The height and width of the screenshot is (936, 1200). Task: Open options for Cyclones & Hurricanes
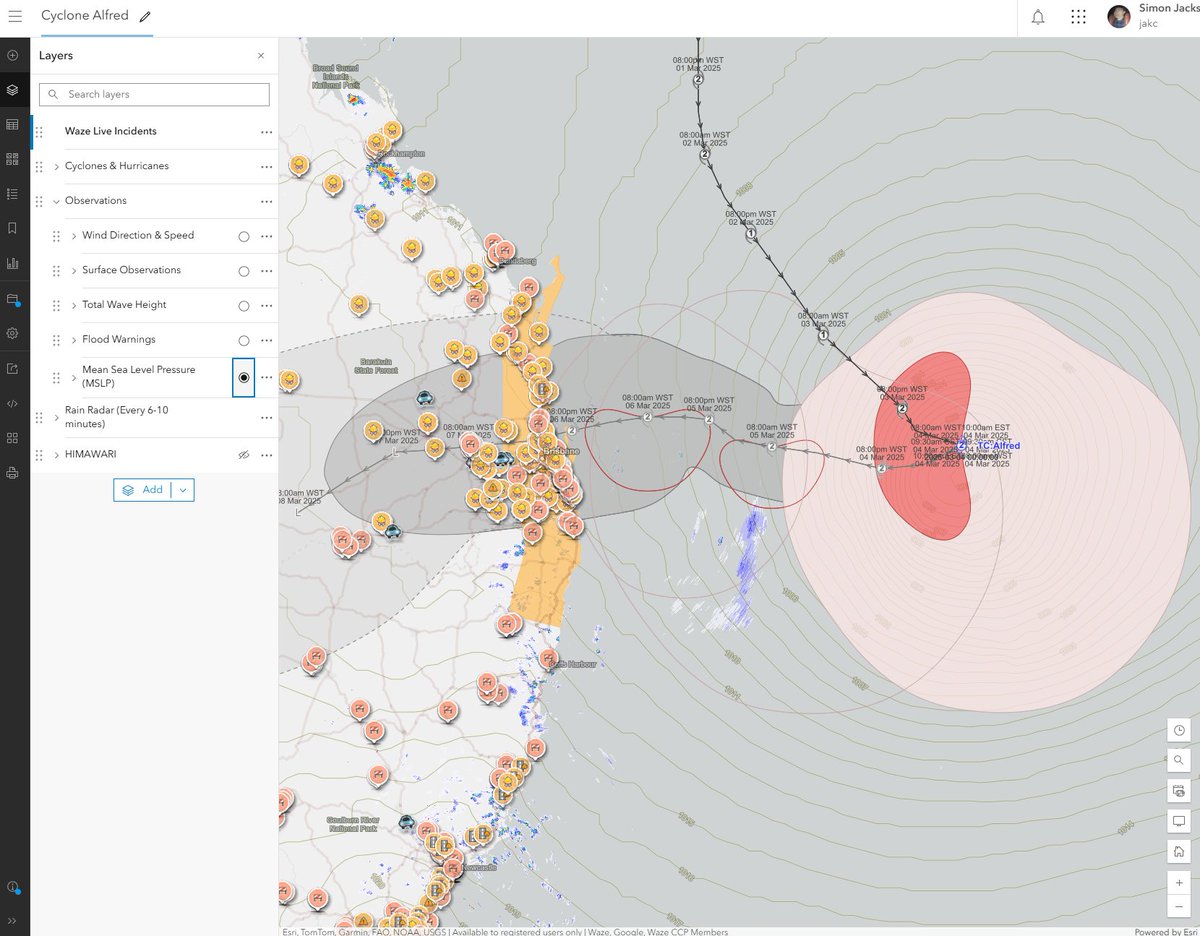click(x=266, y=167)
